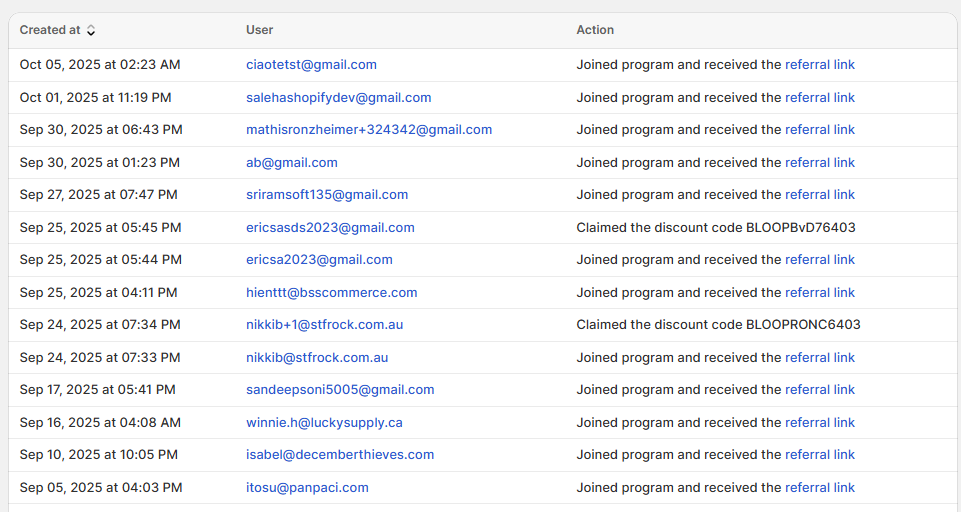Viewport: 961px width, 512px height.
Task: Select user nikkib+1@stfrock.com.au
Action: [x=324, y=325]
